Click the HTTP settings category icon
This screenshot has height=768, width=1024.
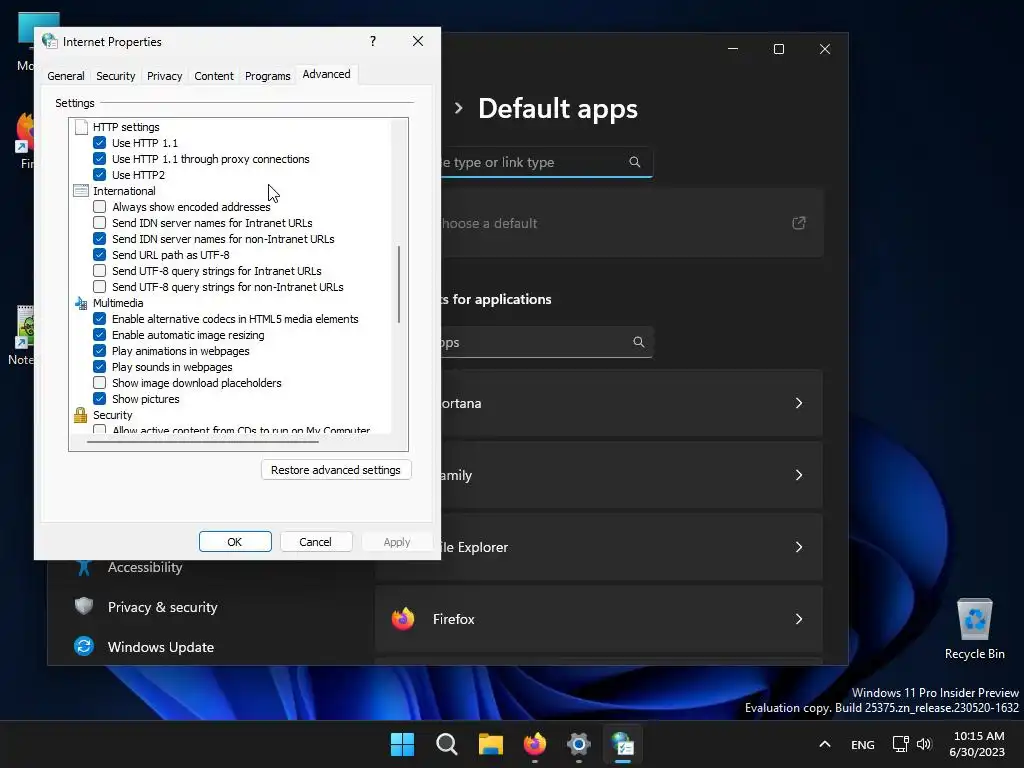(81, 127)
